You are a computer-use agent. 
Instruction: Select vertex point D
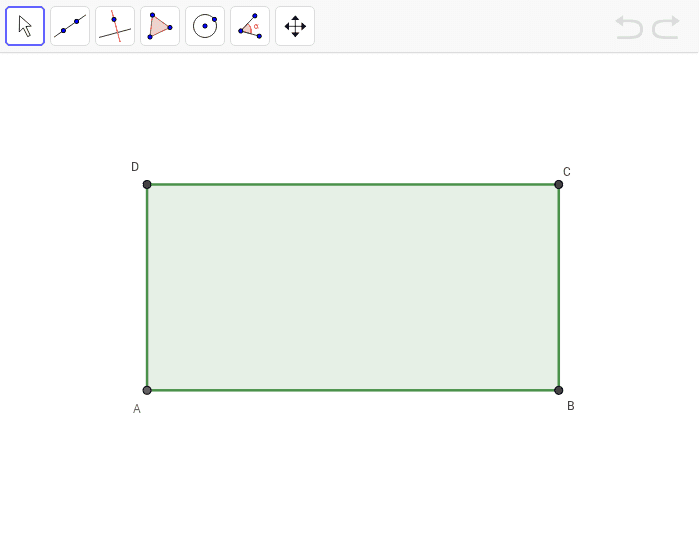(147, 184)
